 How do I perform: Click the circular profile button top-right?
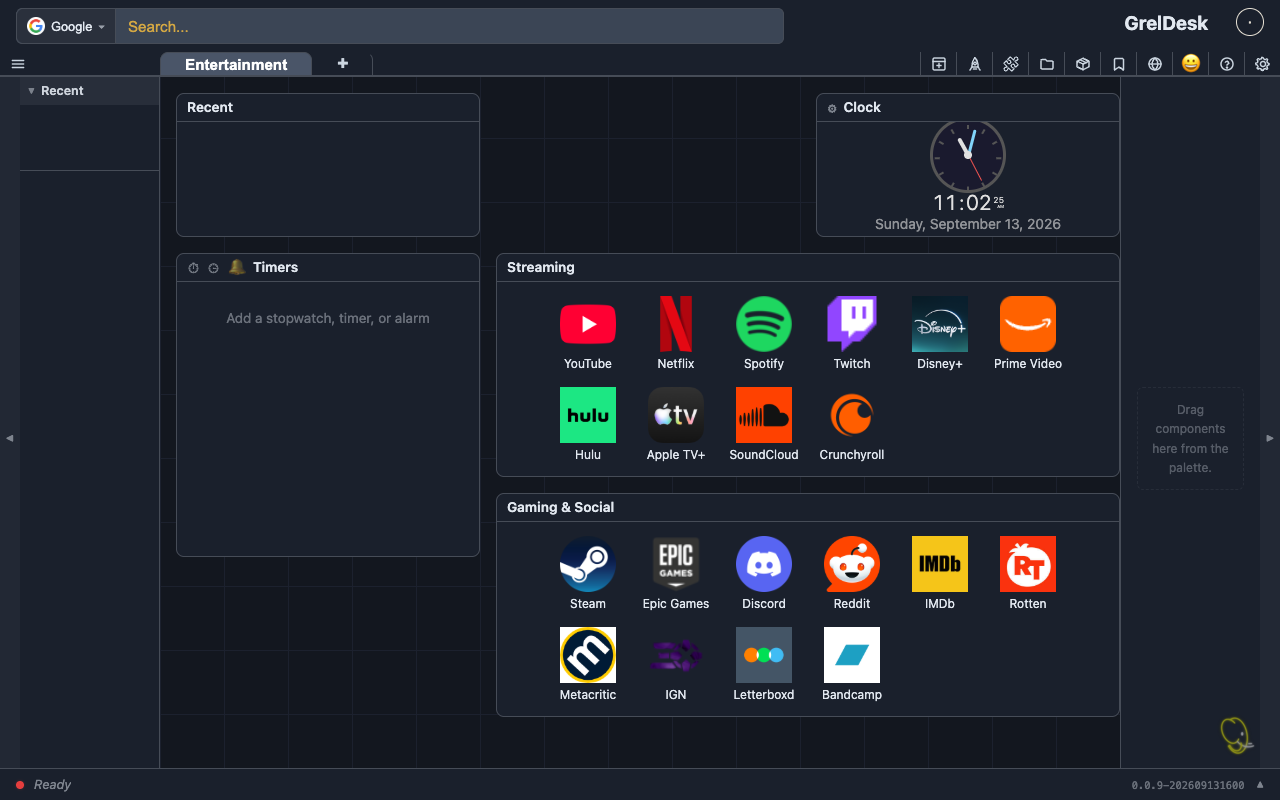(x=1250, y=22)
